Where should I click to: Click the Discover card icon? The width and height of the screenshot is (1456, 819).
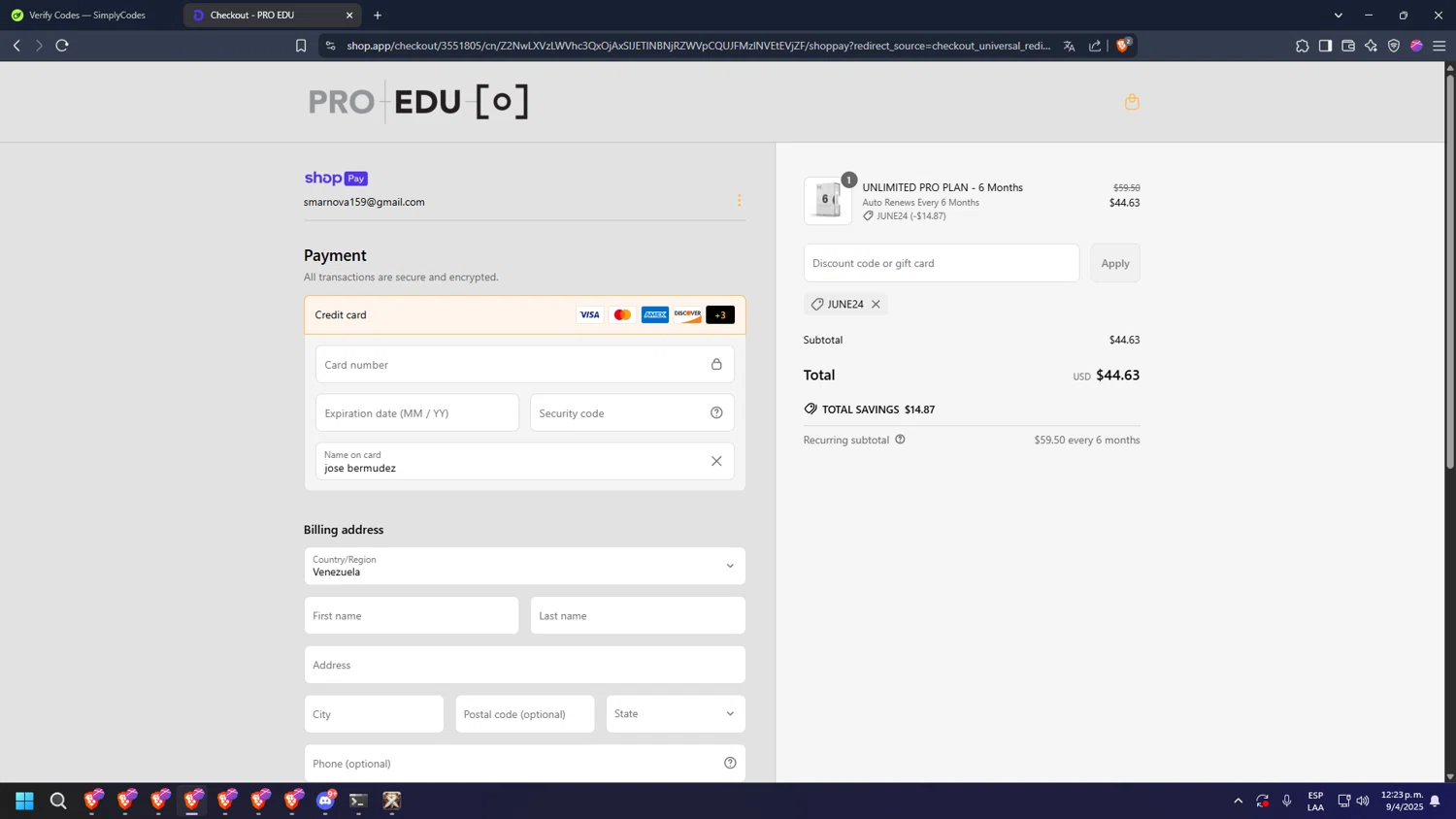(x=687, y=314)
